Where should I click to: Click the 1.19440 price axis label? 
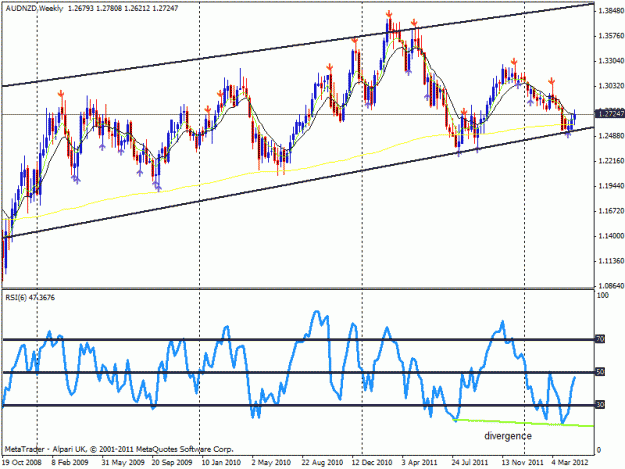tap(611, 186)
